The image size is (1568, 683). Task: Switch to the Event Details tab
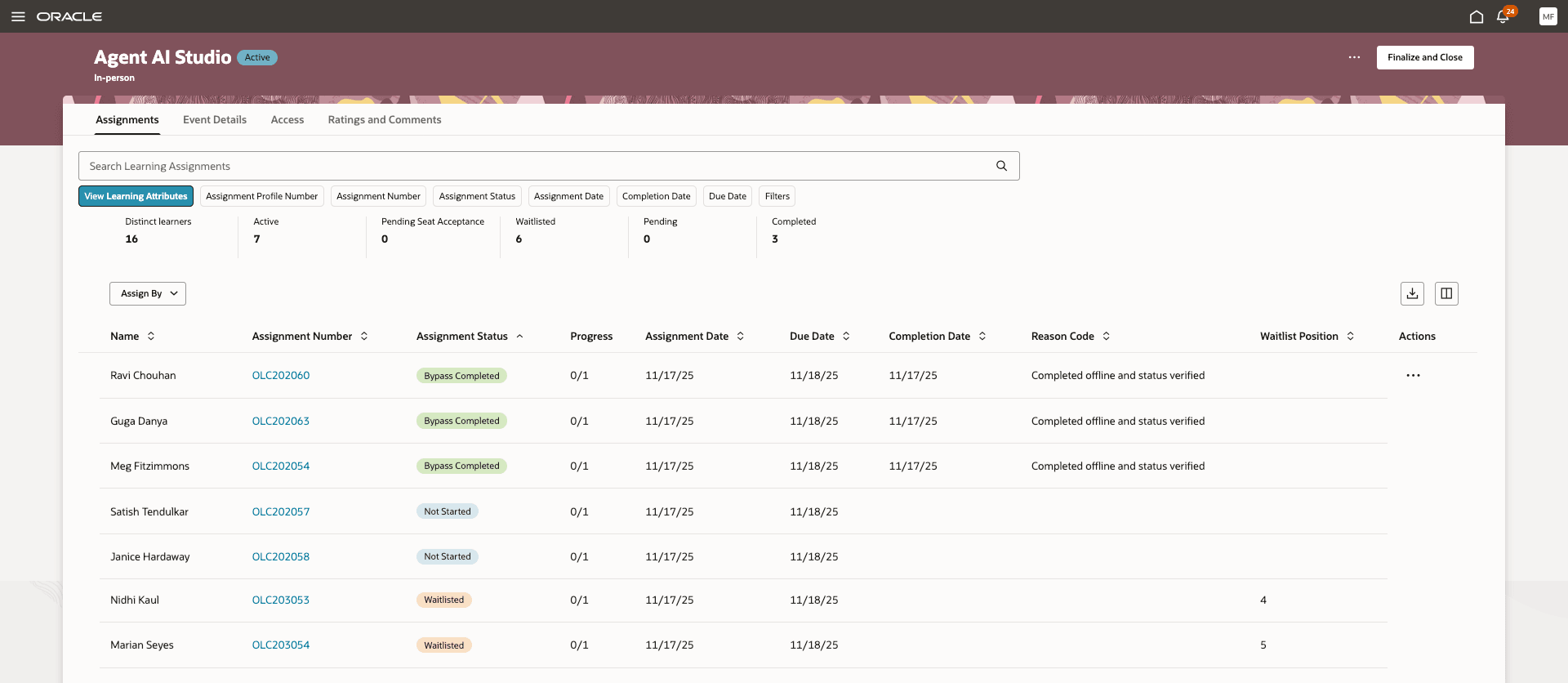[215, 120]
